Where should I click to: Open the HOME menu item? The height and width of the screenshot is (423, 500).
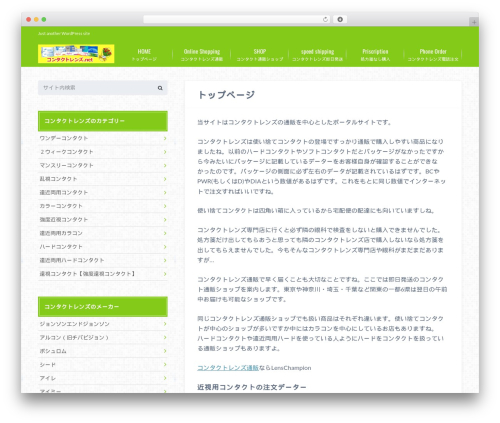pyautogui.click(x=144, y=55)
